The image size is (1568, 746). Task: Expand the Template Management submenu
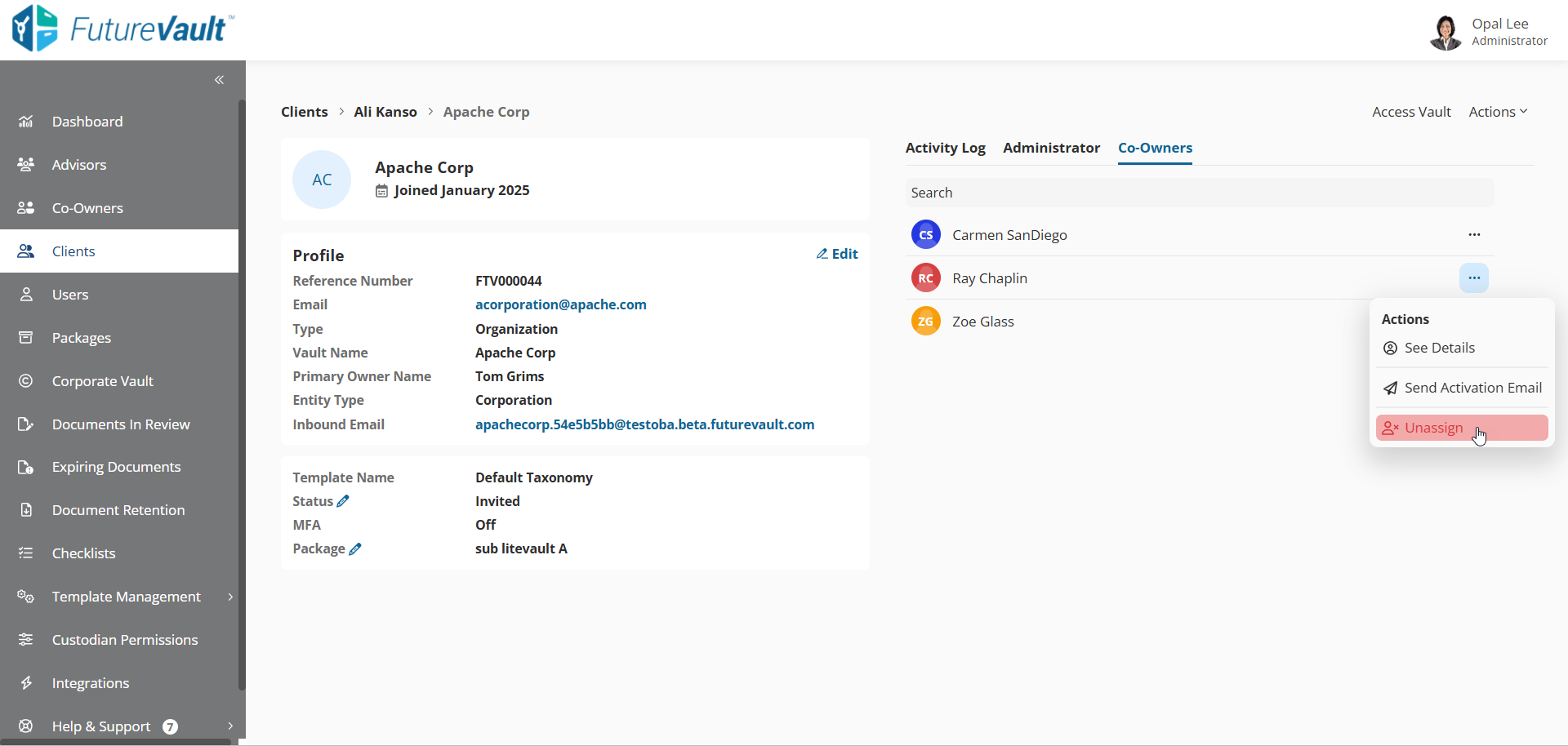(230, 597)
